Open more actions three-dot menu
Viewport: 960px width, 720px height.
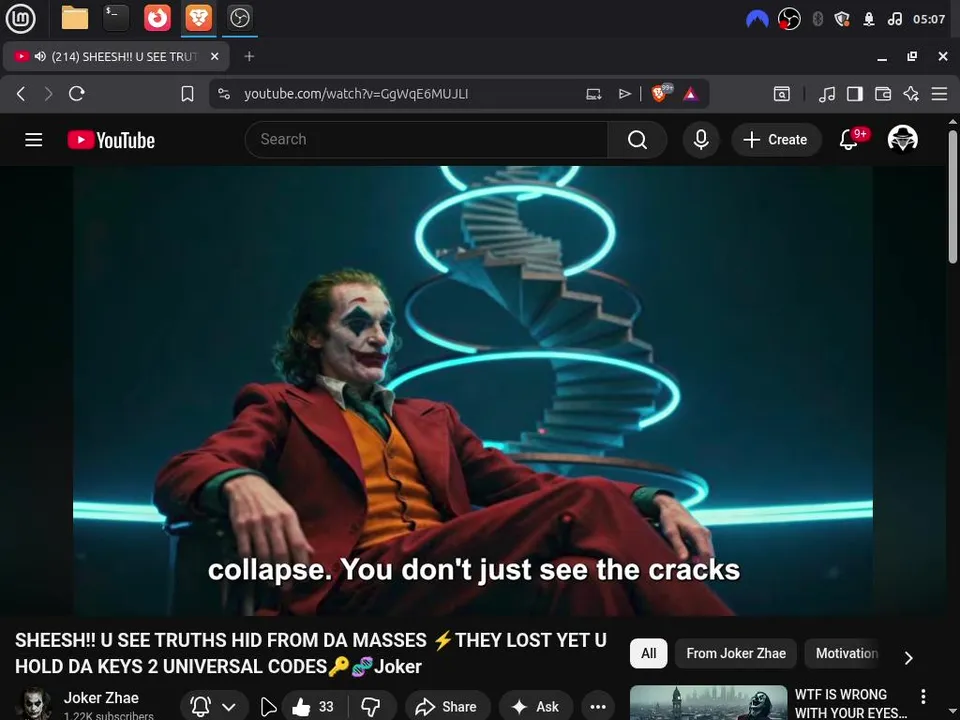point(598,707)
